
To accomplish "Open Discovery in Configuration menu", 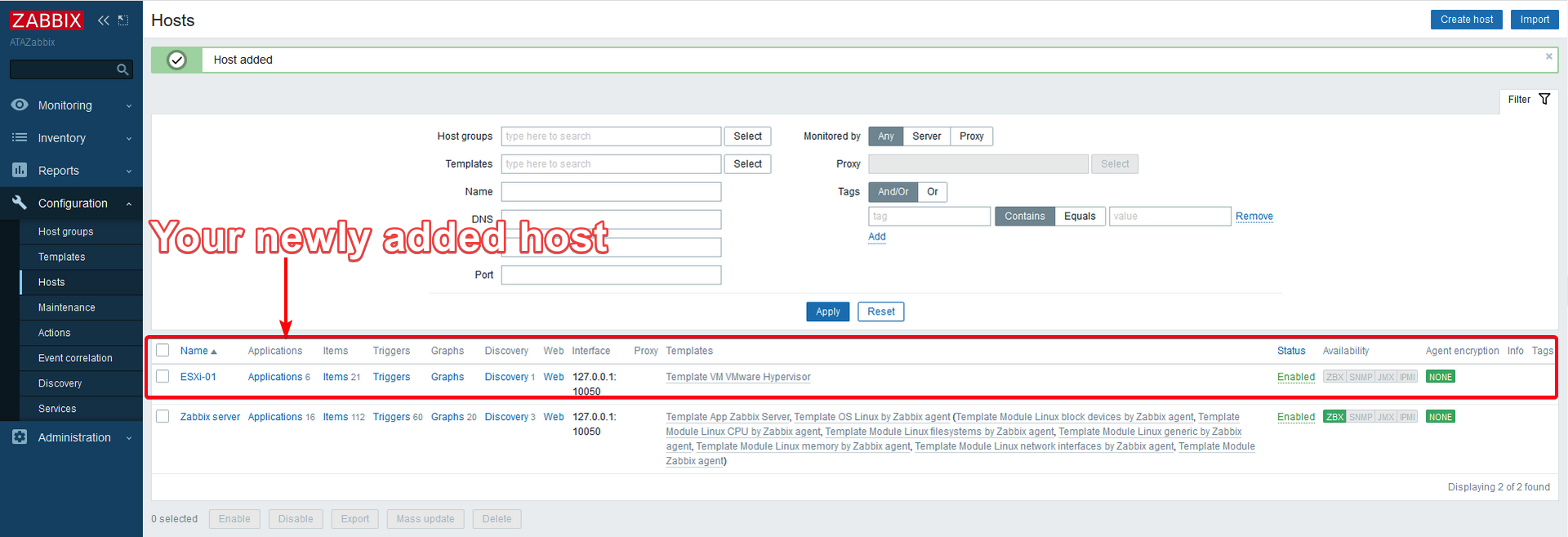I will [60, 383].
